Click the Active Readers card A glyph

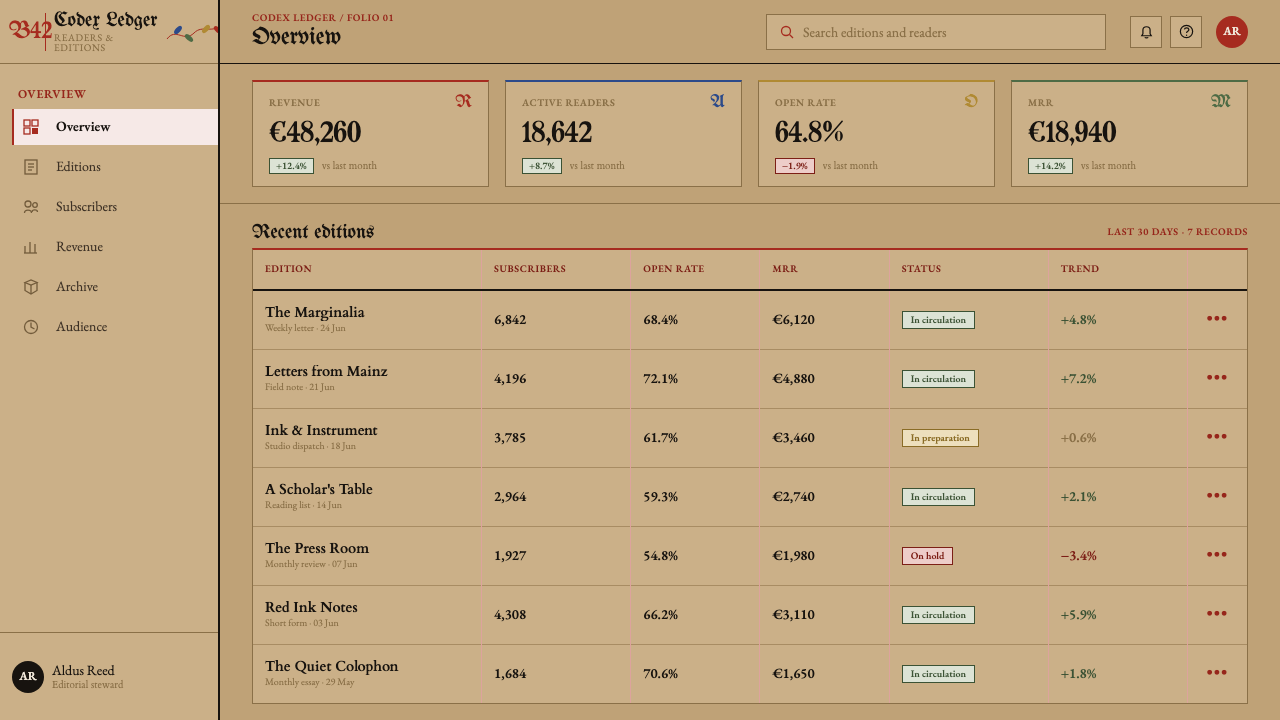tap(717, 101)
